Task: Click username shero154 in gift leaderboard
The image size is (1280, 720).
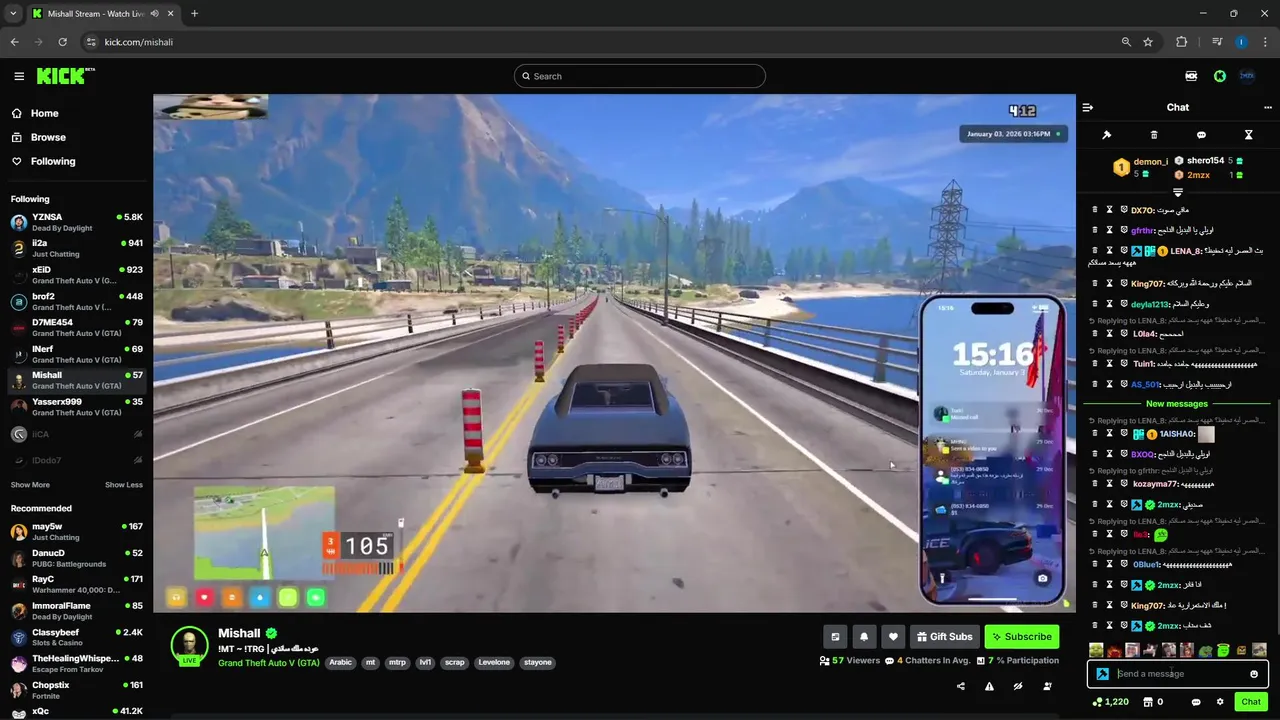Action: (1205, 160)
